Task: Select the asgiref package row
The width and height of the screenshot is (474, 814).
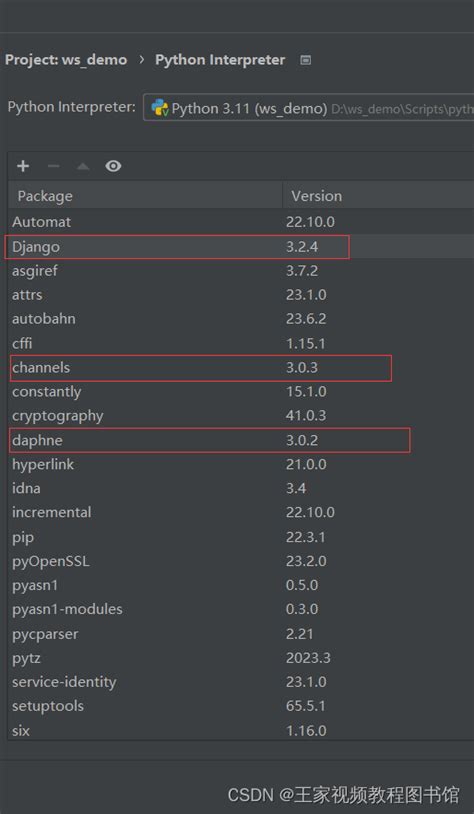Action: click(241, 270)
